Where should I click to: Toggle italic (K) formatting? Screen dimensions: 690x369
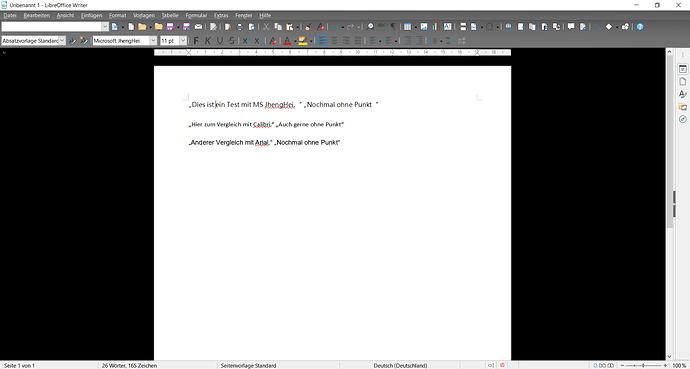[208, 41]
